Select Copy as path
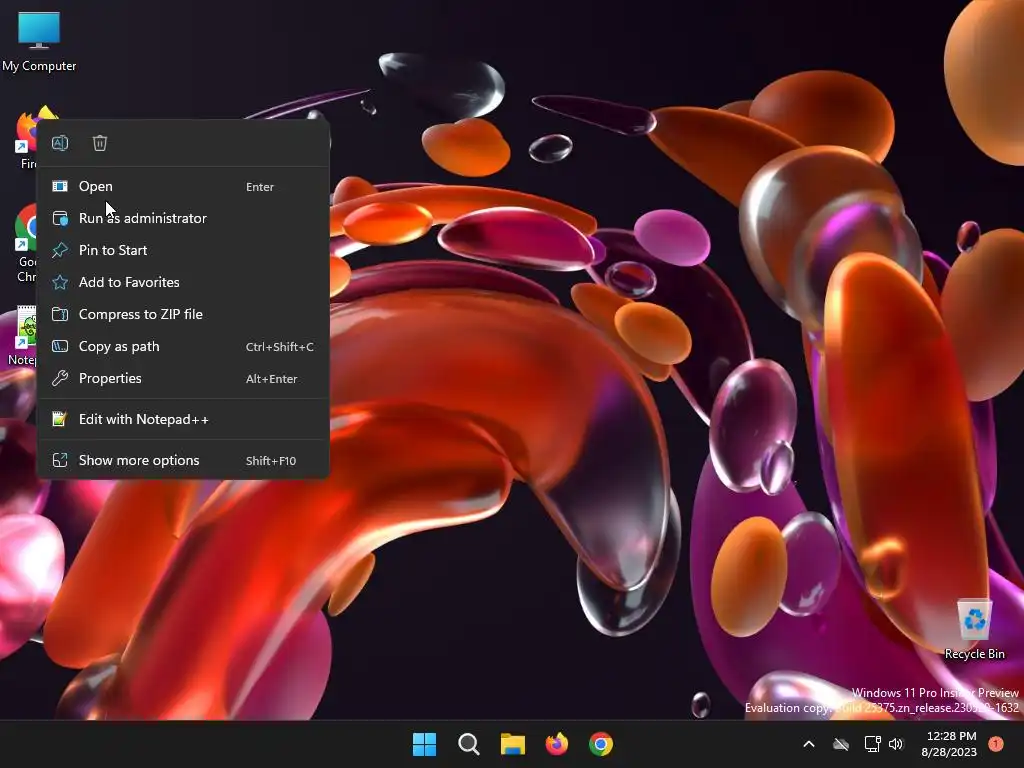The image size is (1024, 768). (183, 346)
